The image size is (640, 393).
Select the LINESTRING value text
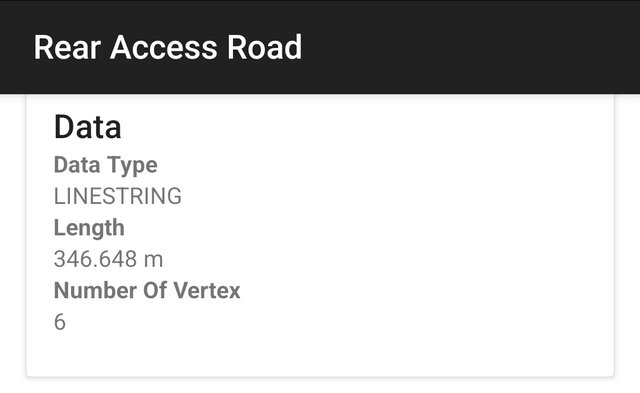coord(118,196)
